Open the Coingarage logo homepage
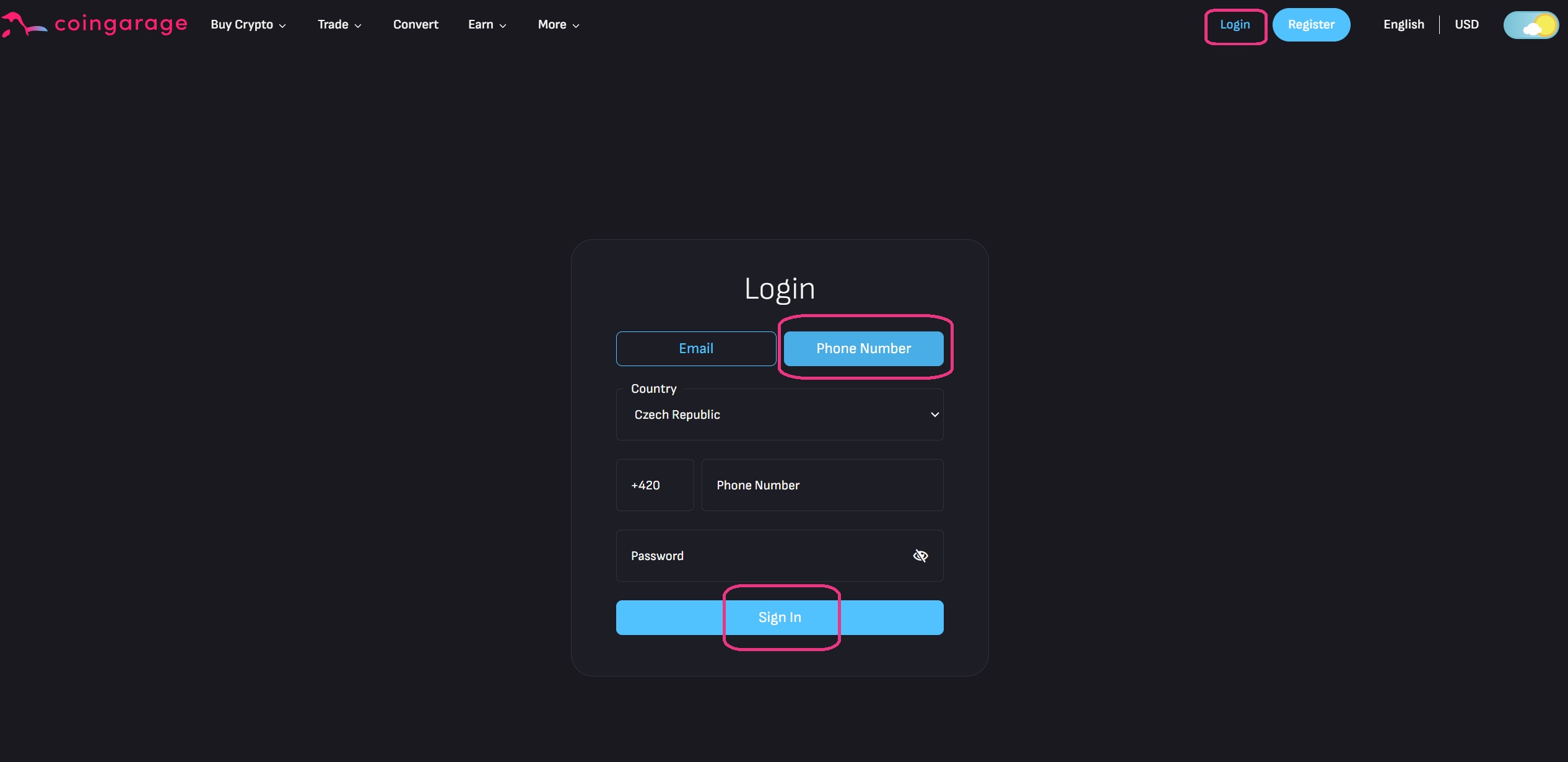This screenshot has width=1568, height=762. click(x=94, y=25)
